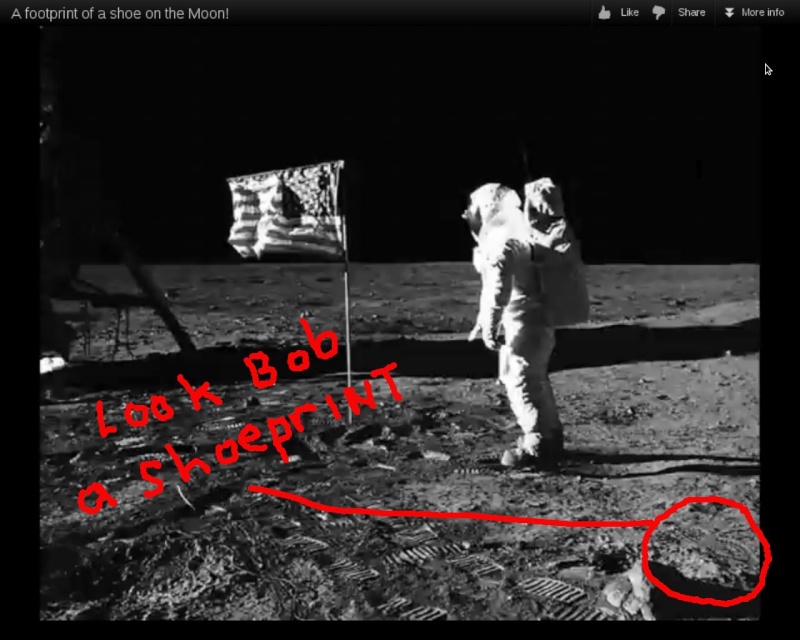
Task: Click the Like text label
Action: 629,12
